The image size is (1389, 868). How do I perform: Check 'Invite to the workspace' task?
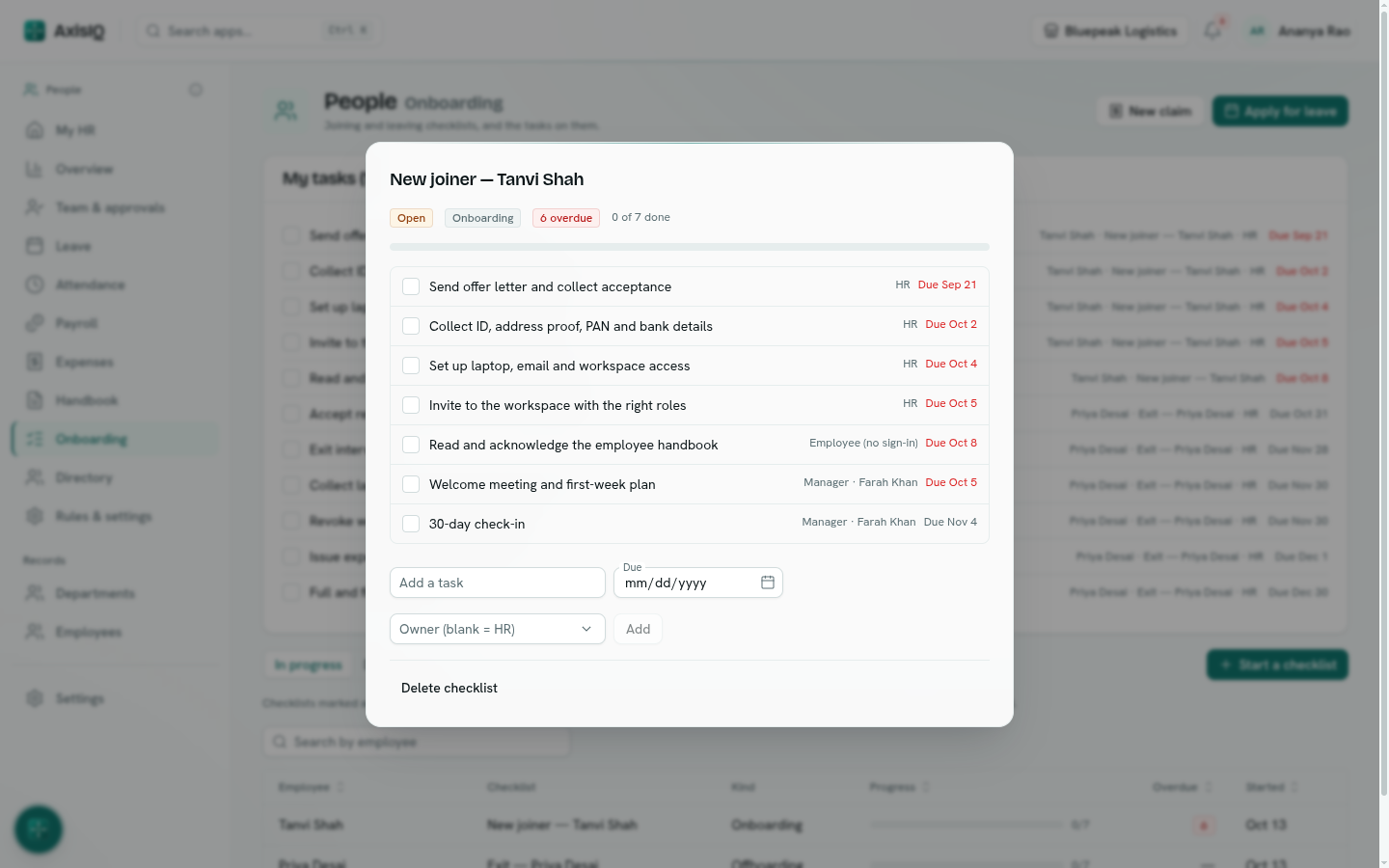click(x=411, y=405)
